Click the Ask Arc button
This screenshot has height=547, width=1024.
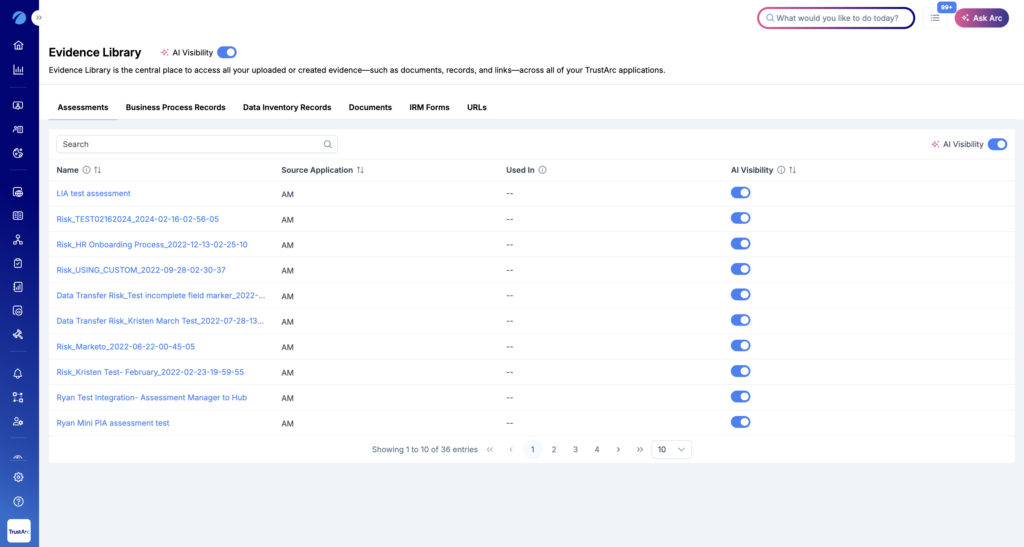click(981, 18)
